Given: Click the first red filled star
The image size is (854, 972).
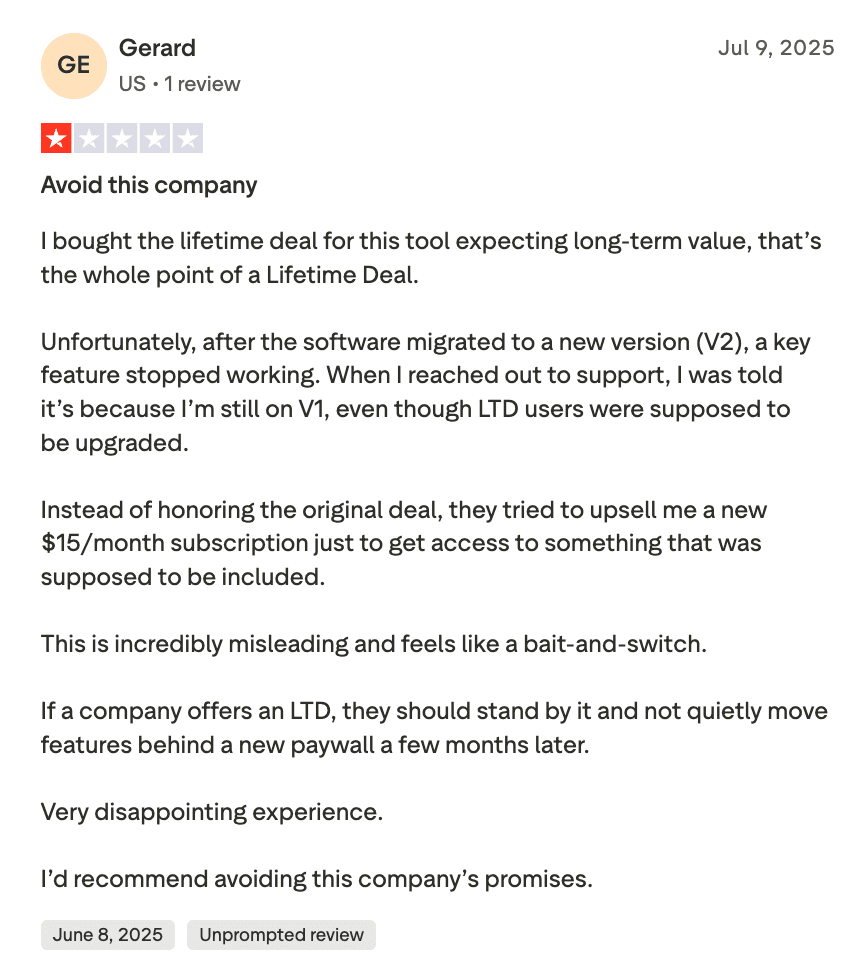Looking at the screenshot, I should pos(56,138).
